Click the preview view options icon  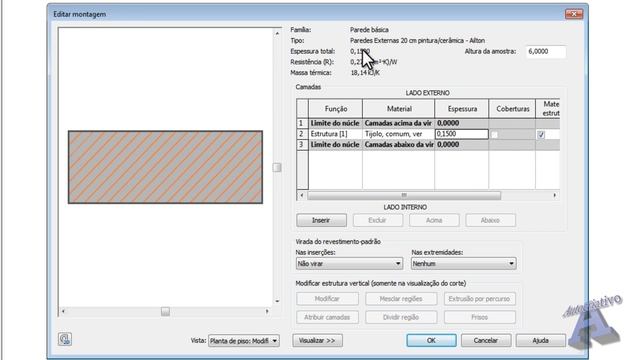tap(64, 339)
